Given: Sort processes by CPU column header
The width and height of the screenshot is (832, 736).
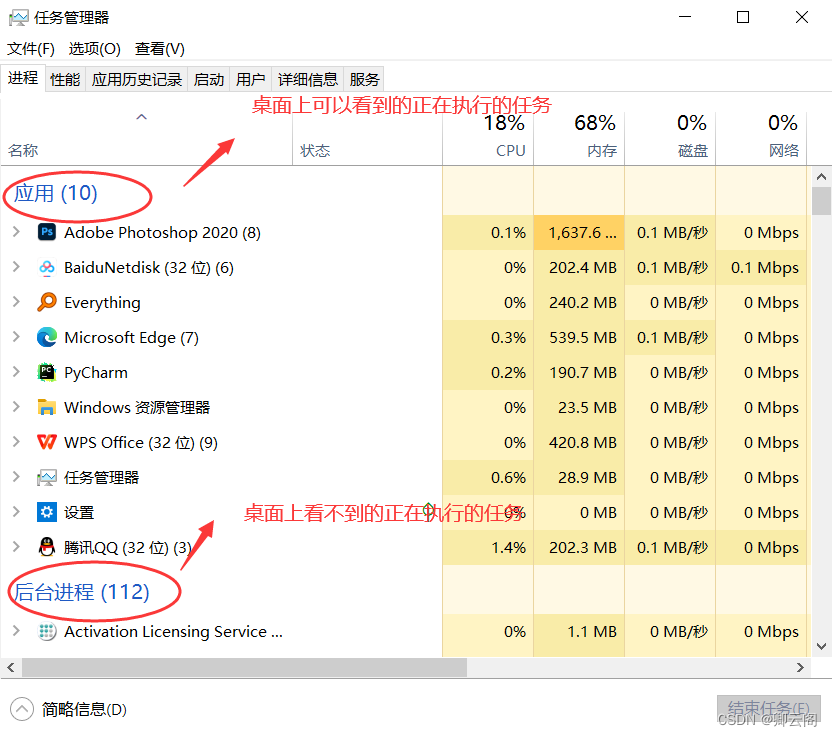Looking at the screenshot, I should click(488, 138).
